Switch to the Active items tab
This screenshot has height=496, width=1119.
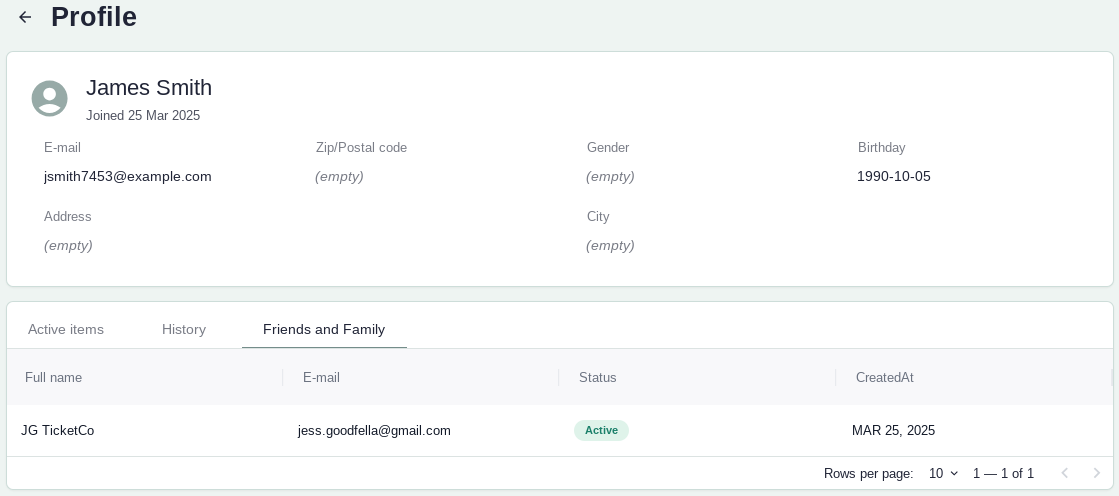pyautogui.click(x=66, y=329)
